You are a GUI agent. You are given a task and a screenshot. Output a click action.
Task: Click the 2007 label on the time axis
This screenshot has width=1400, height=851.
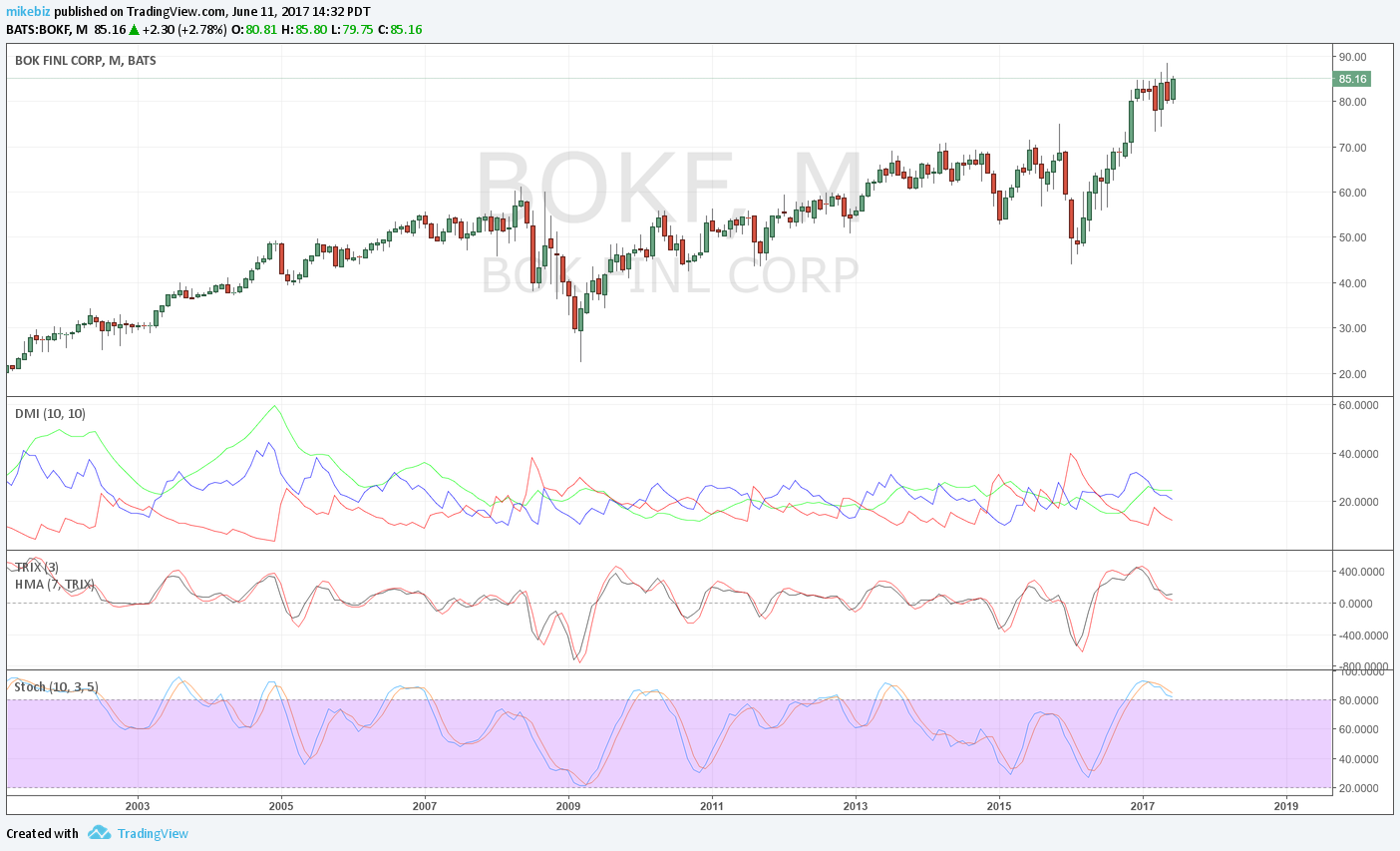[425, 805]
